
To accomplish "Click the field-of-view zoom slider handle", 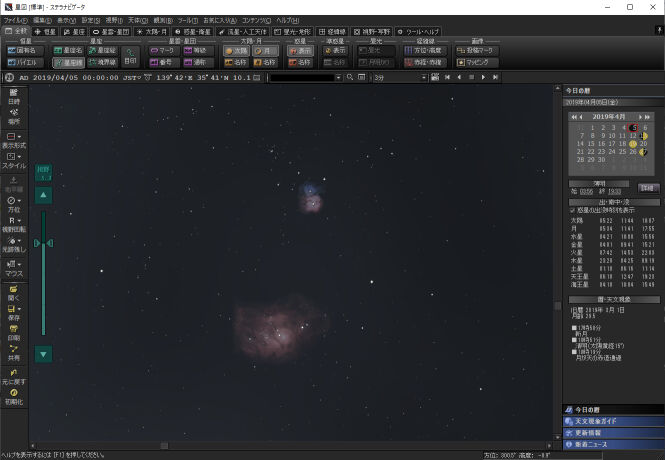I will pyautogui.click(x=43, y=243).
